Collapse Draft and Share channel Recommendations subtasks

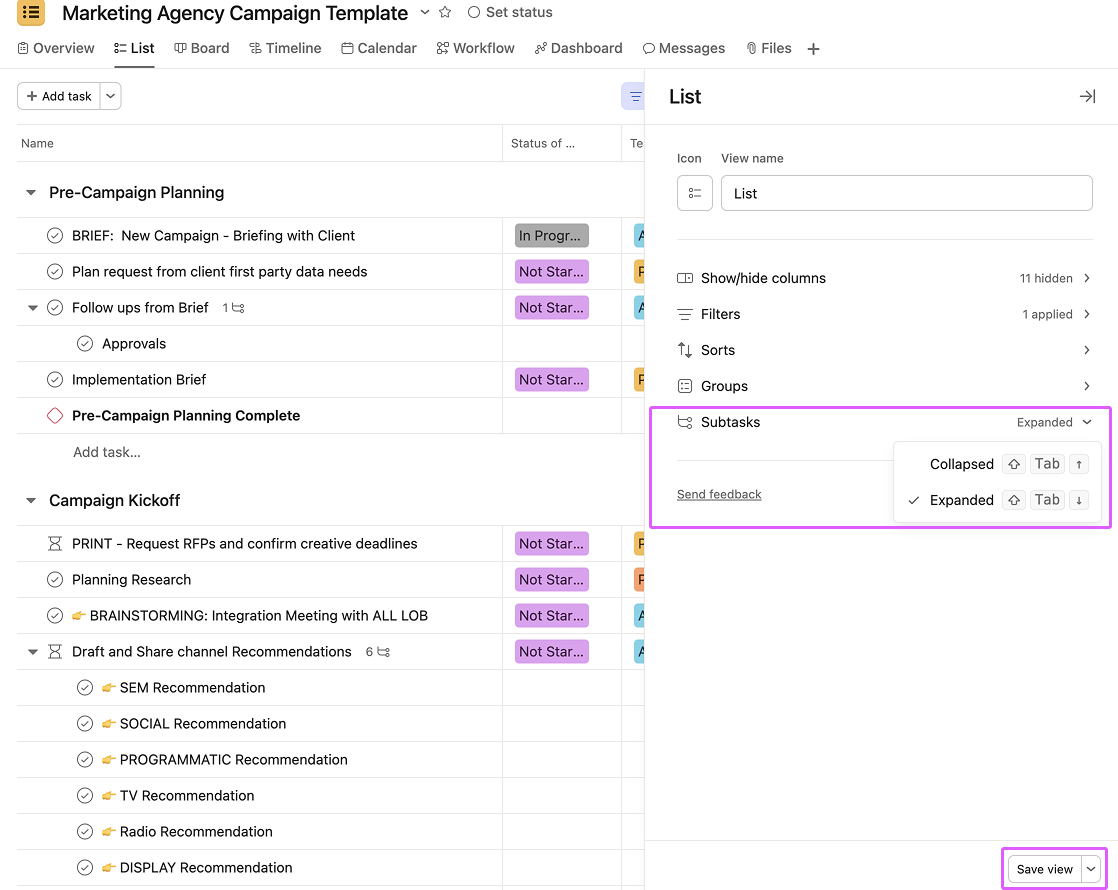[32, 652]
